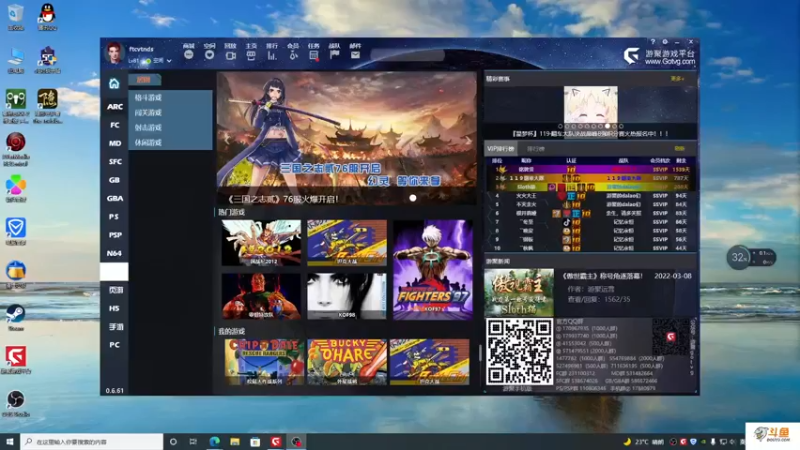The image size is (800, 450).
Task: Open the Steam desktop shortcut
Action: click(15, 317)
